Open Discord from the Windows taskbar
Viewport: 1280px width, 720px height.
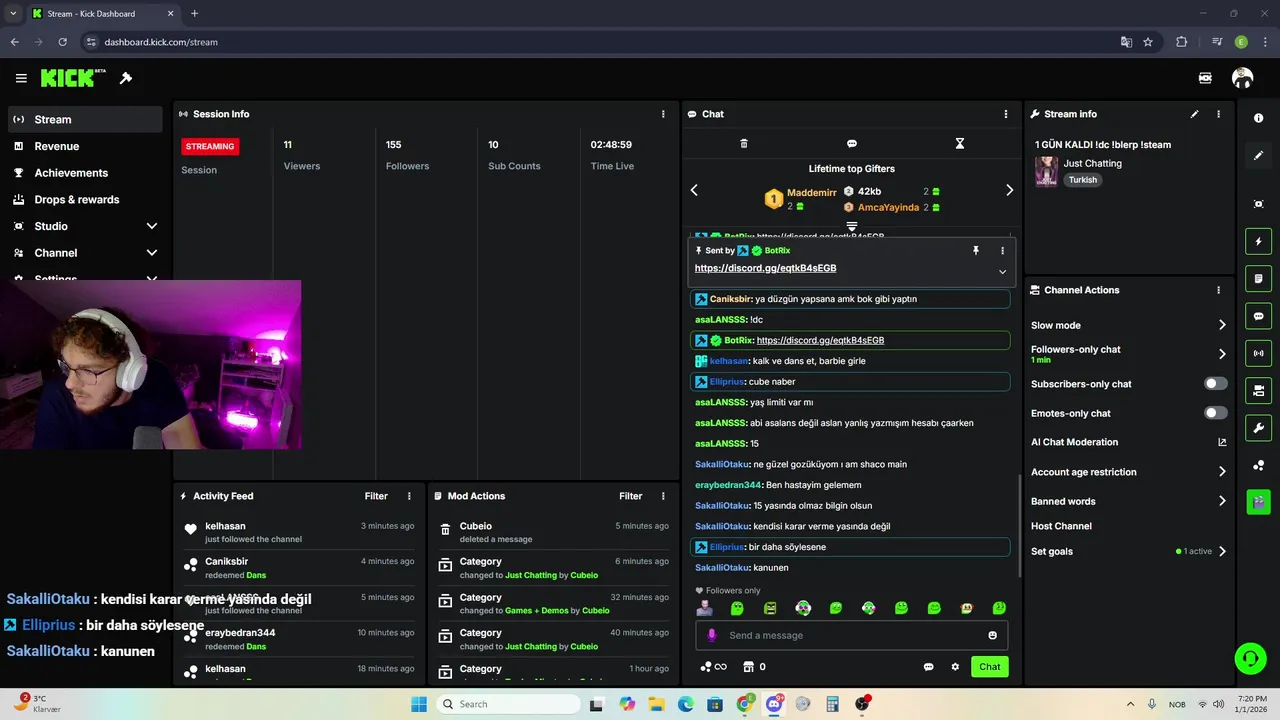pyautogui.click(x=773, y=704)
